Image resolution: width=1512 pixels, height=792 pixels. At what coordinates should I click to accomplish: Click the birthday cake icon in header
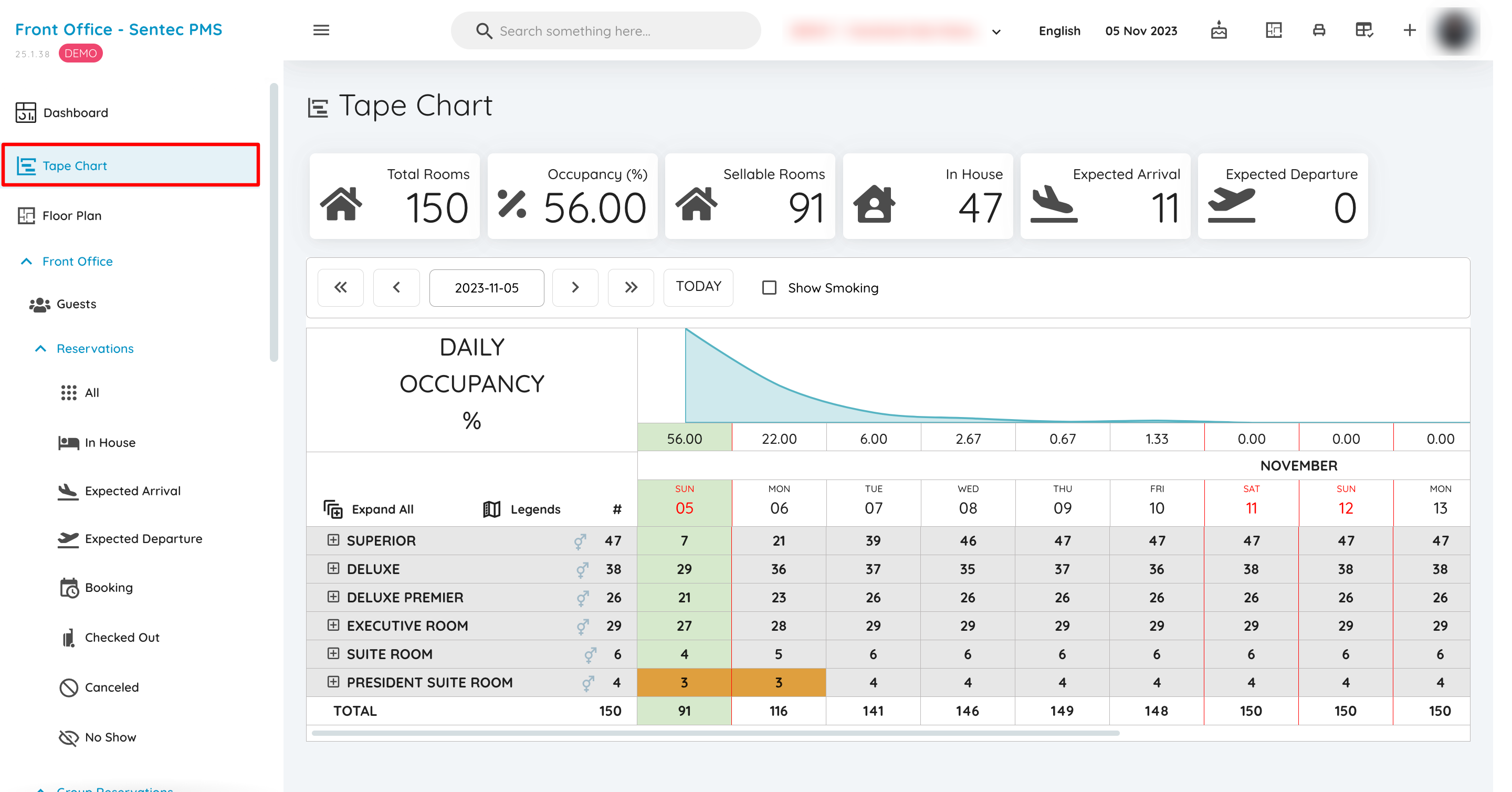(x=1219, y=30)
